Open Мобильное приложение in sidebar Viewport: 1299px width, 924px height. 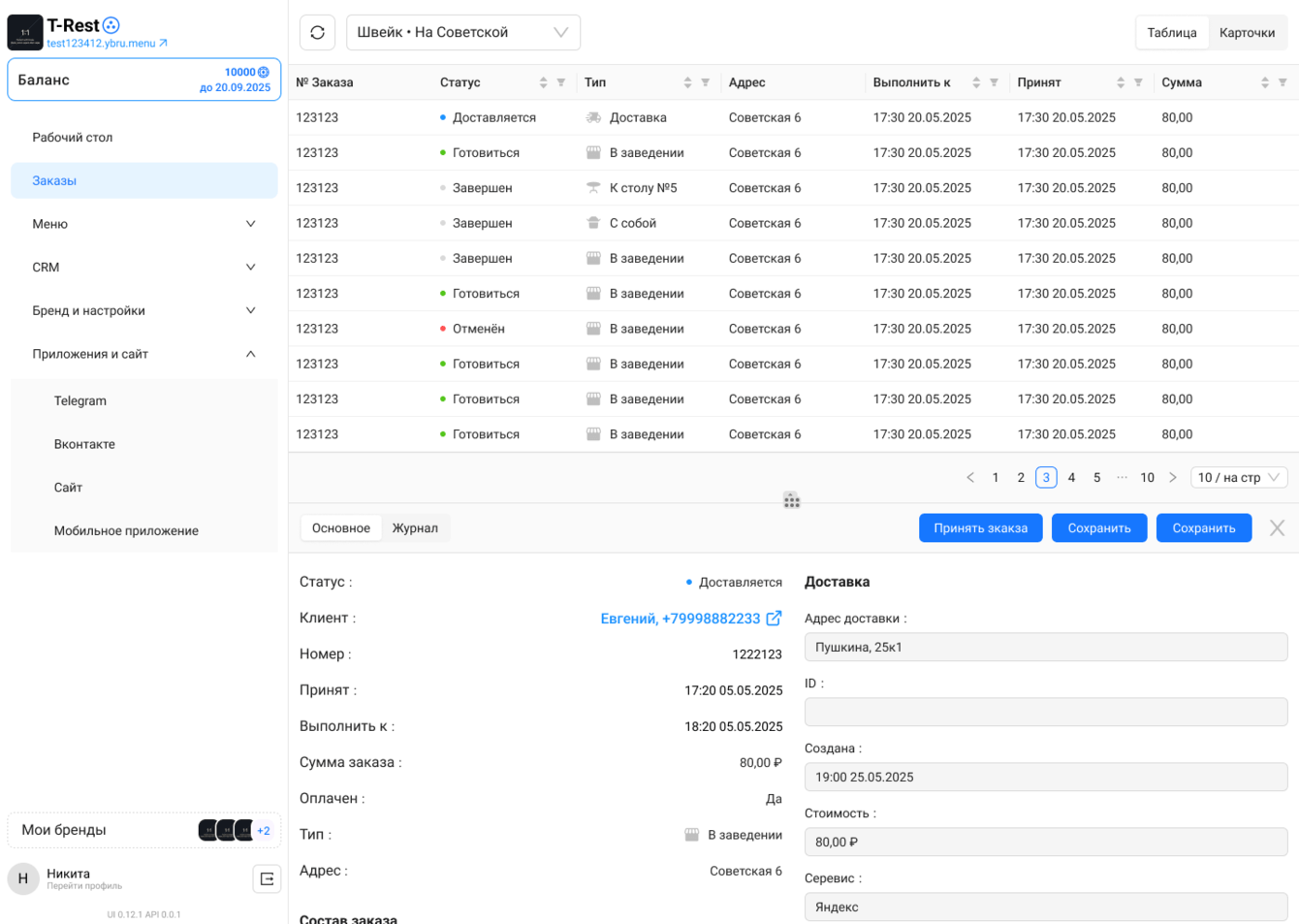[x=144, y=530]
